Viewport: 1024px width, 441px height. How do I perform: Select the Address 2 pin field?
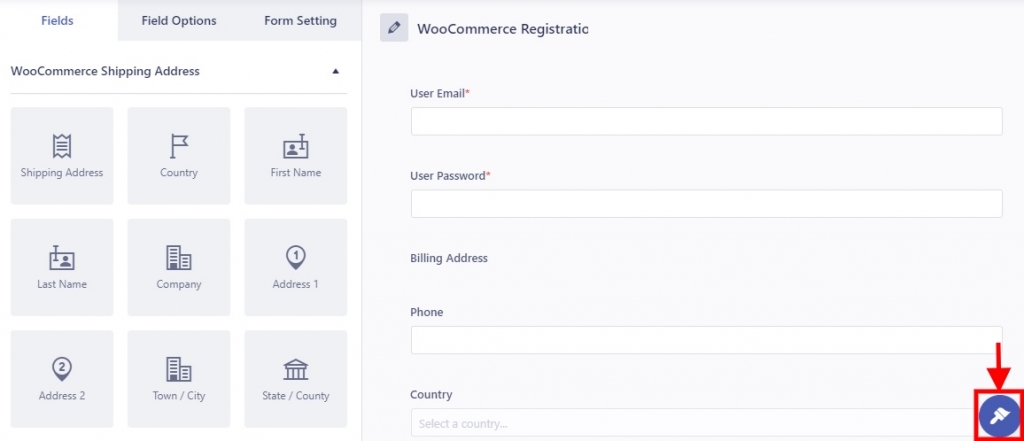62,378
